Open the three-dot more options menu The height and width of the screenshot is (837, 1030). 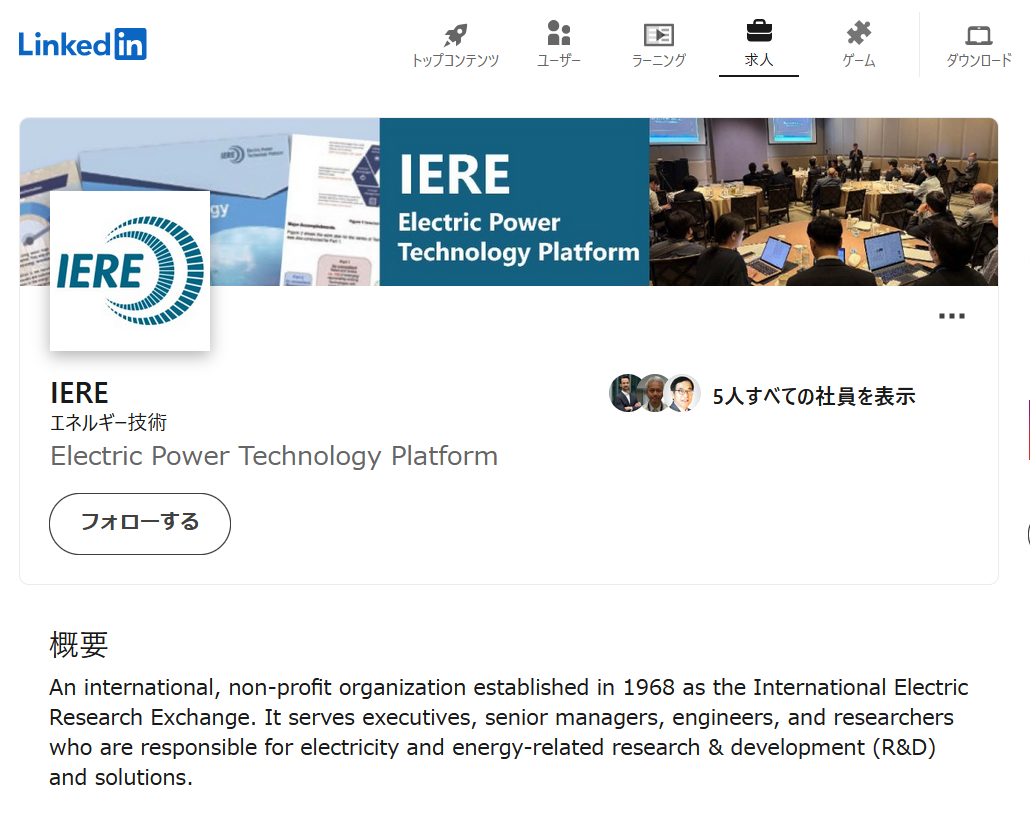(x=951, y=316)
